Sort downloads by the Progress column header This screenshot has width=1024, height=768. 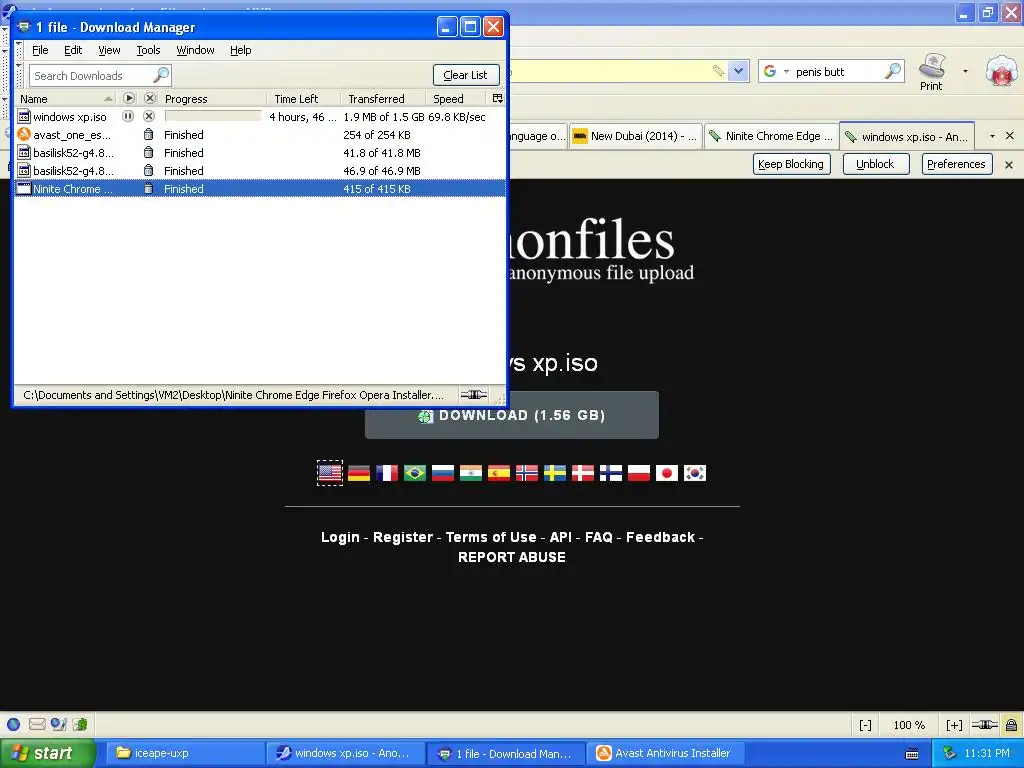coord(214,99)
